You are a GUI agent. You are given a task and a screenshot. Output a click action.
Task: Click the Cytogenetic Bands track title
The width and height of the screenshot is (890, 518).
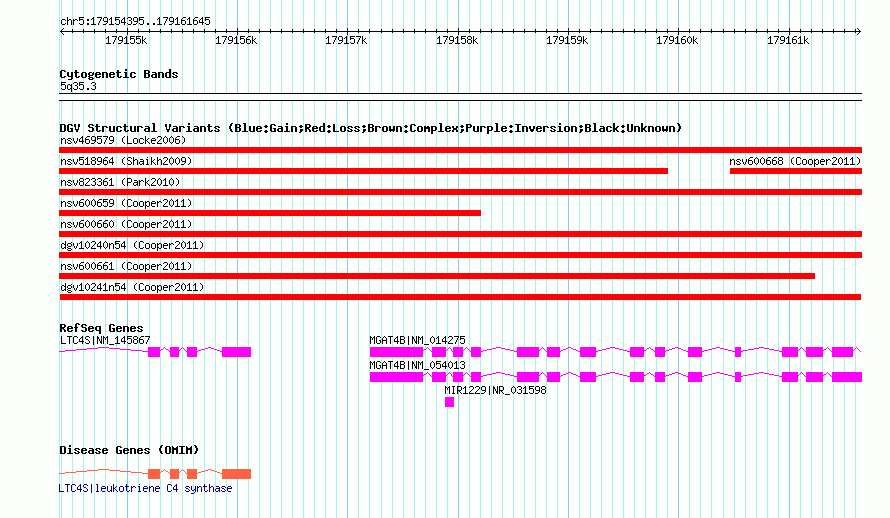[x=119, y=74]
